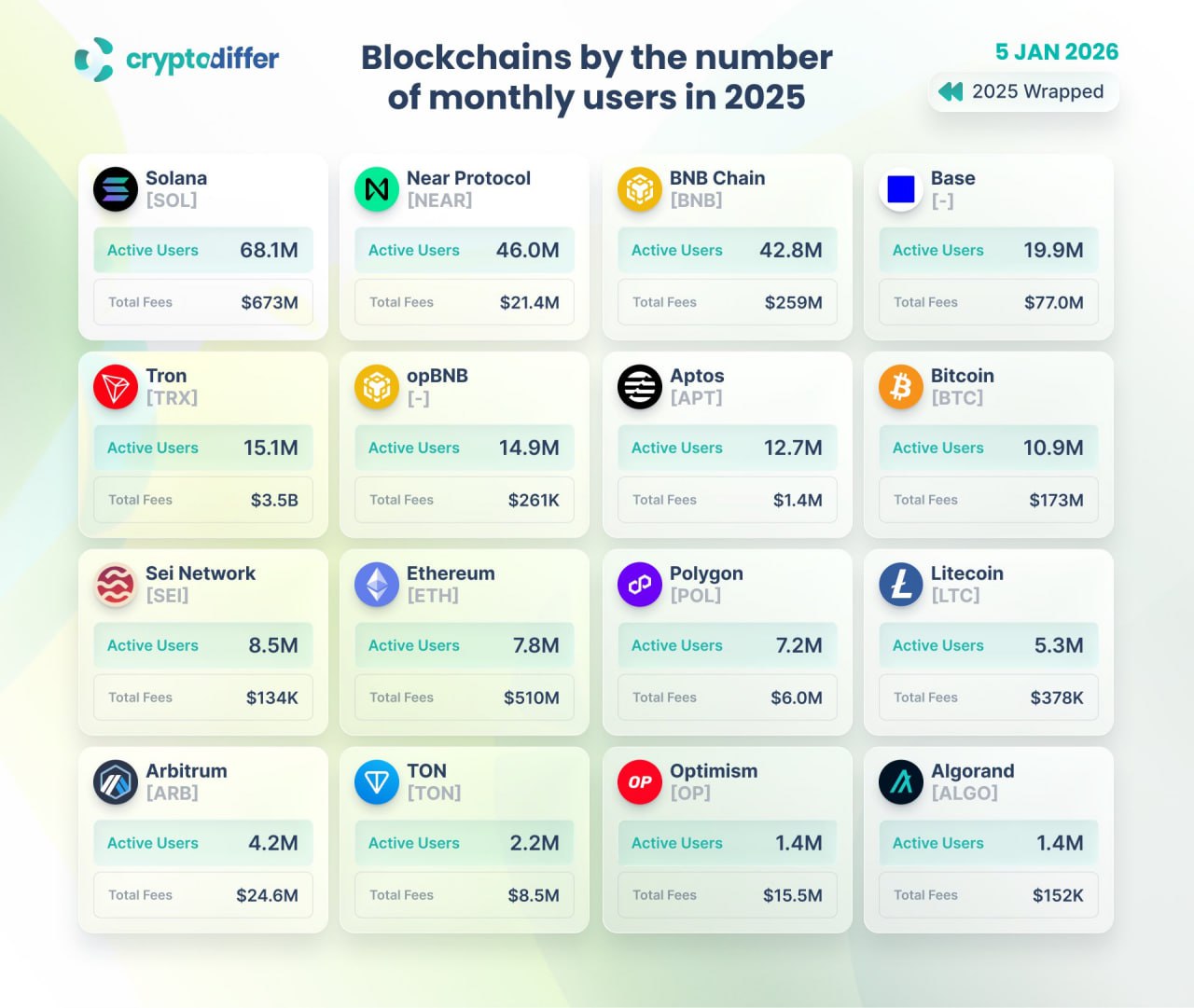Click the Arbitrum logo icon
1194x1008 pixels.
pyautogui.click(x=116, y=782)
